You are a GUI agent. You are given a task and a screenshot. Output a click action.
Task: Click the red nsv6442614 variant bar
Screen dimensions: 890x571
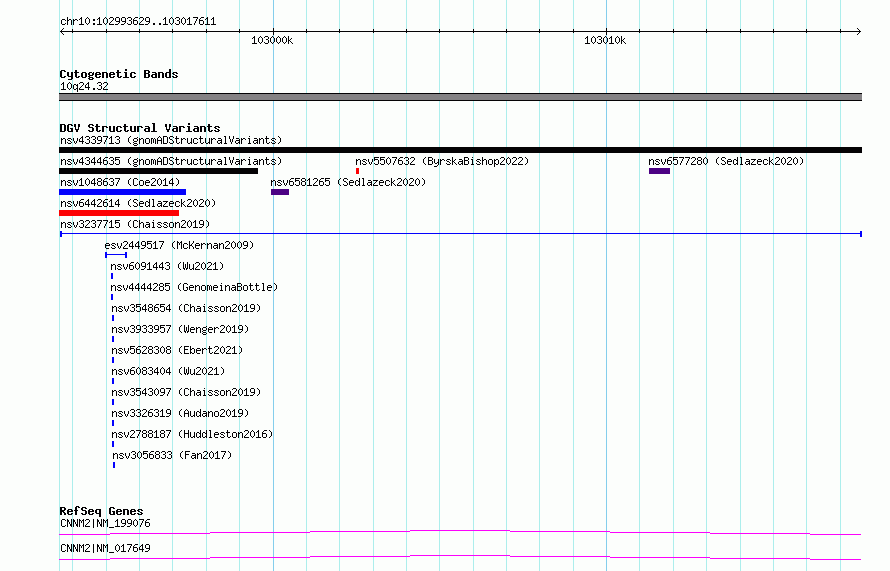pos(119,213)
